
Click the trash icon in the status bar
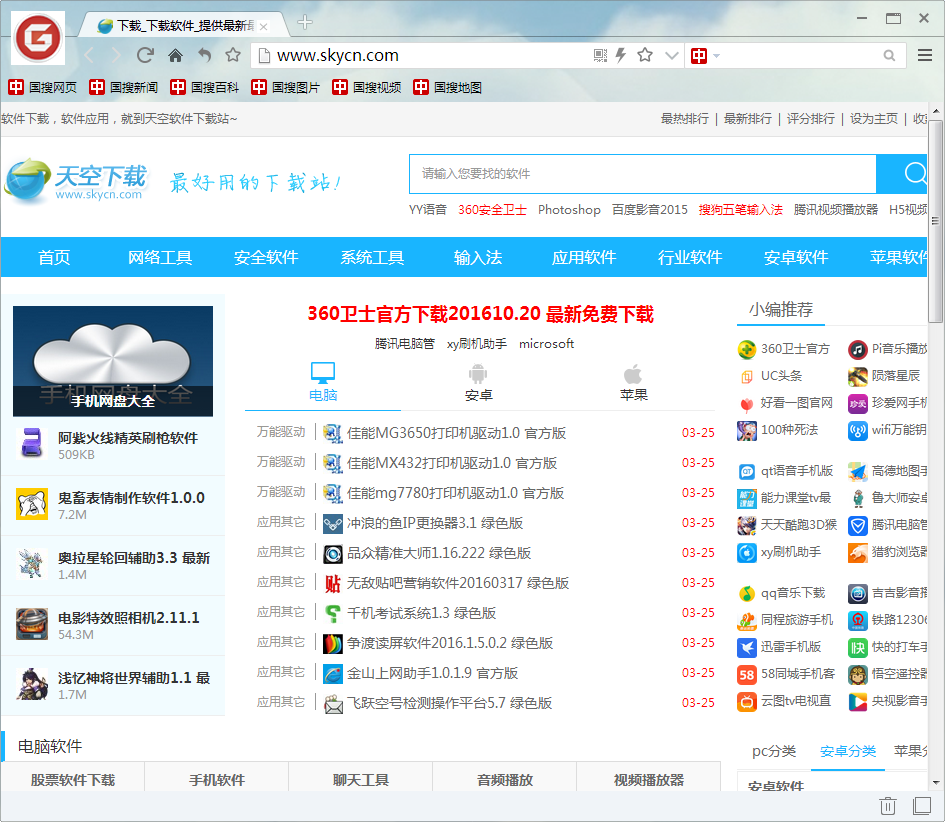click(887, 805)
